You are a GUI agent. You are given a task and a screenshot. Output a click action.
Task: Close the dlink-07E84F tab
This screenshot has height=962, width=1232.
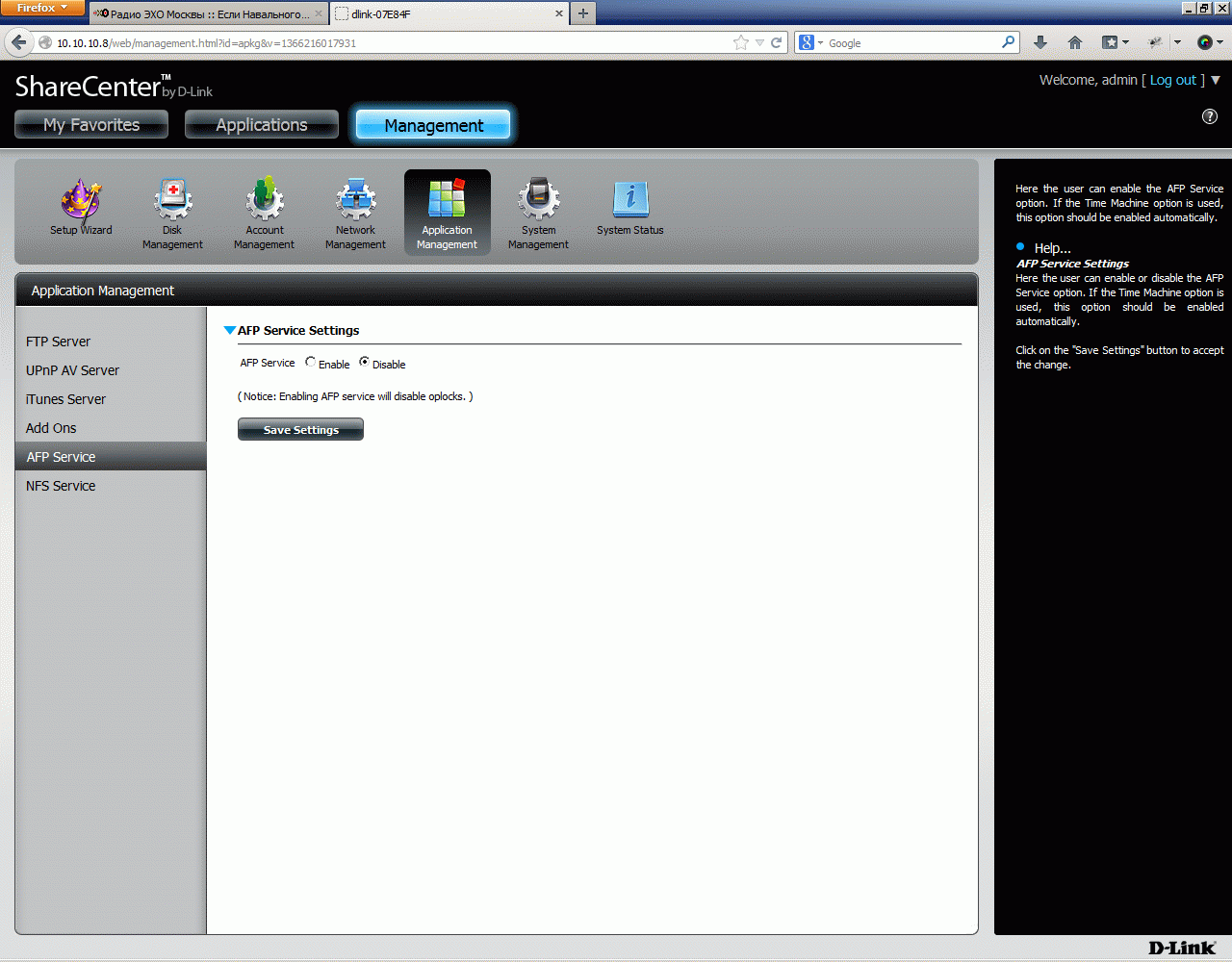coord(559,14)
